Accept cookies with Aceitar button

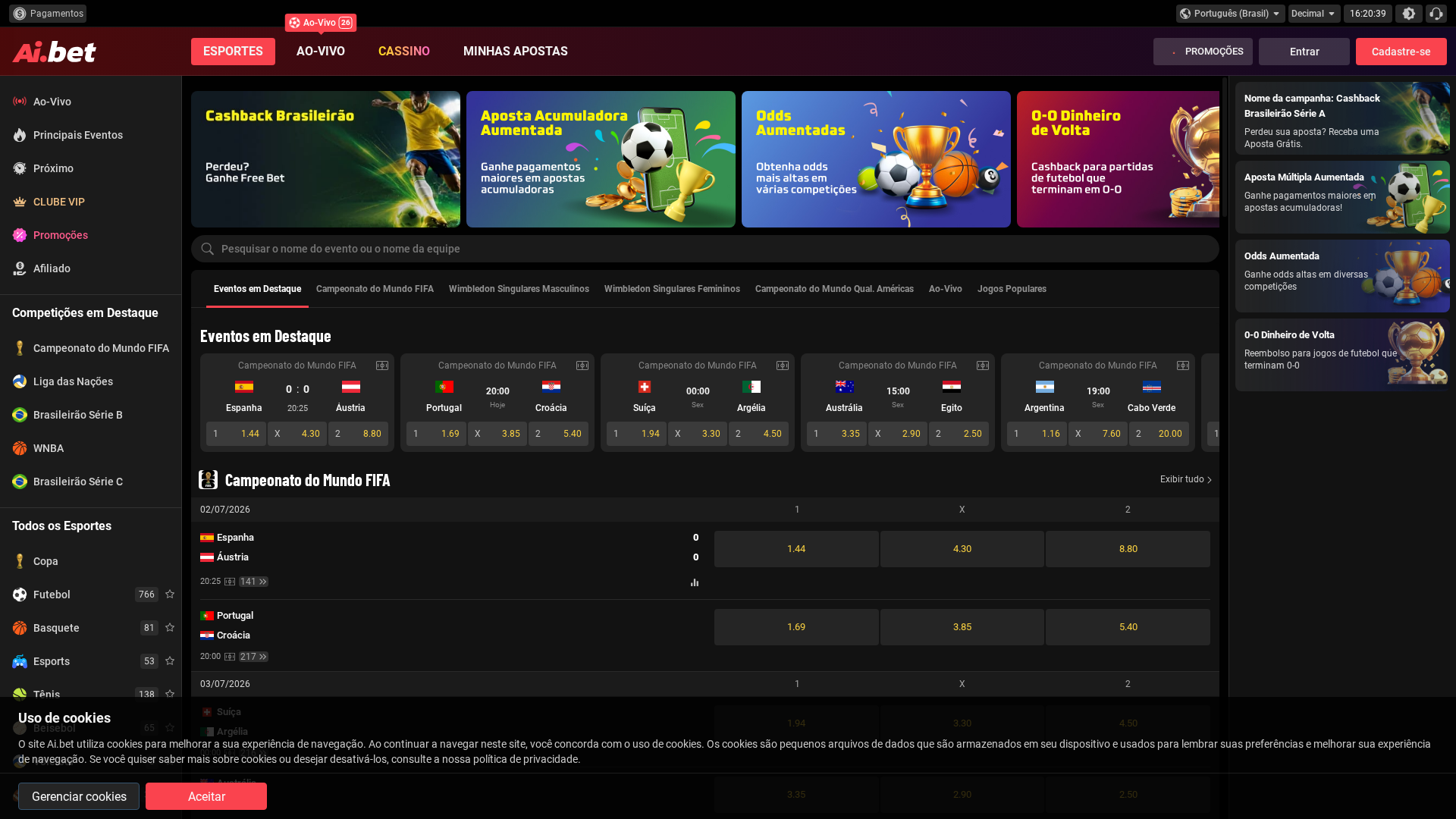[206, 796]
